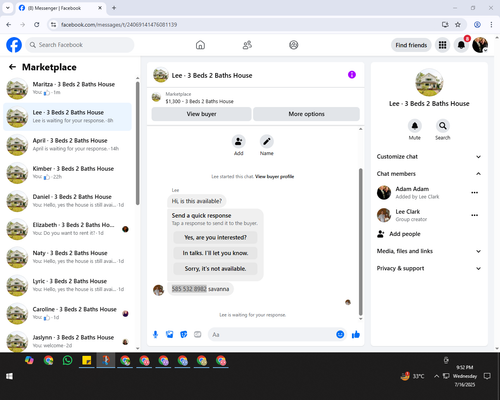Expand the Customize chat section
This screenshot has width=500, height=400.
click(429, 157)
